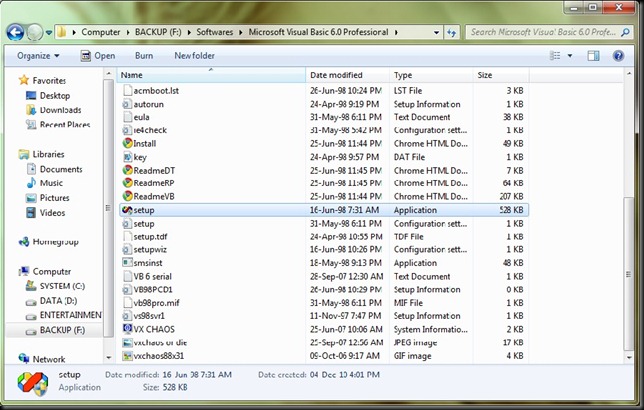
Task: Select the Install Chrome HTML icon
Action: [127, 143]
